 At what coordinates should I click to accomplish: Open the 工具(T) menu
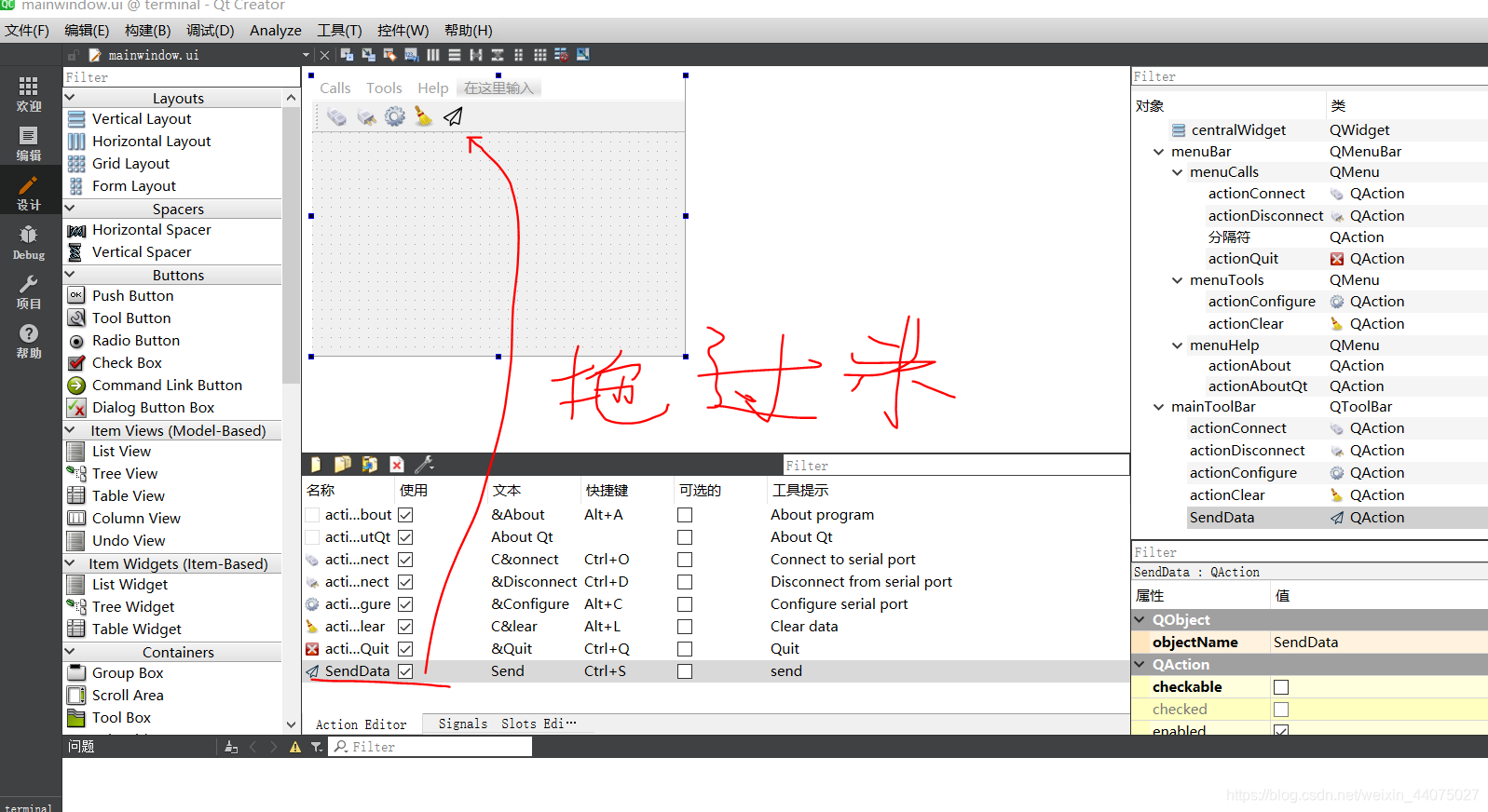pos(339,31)
